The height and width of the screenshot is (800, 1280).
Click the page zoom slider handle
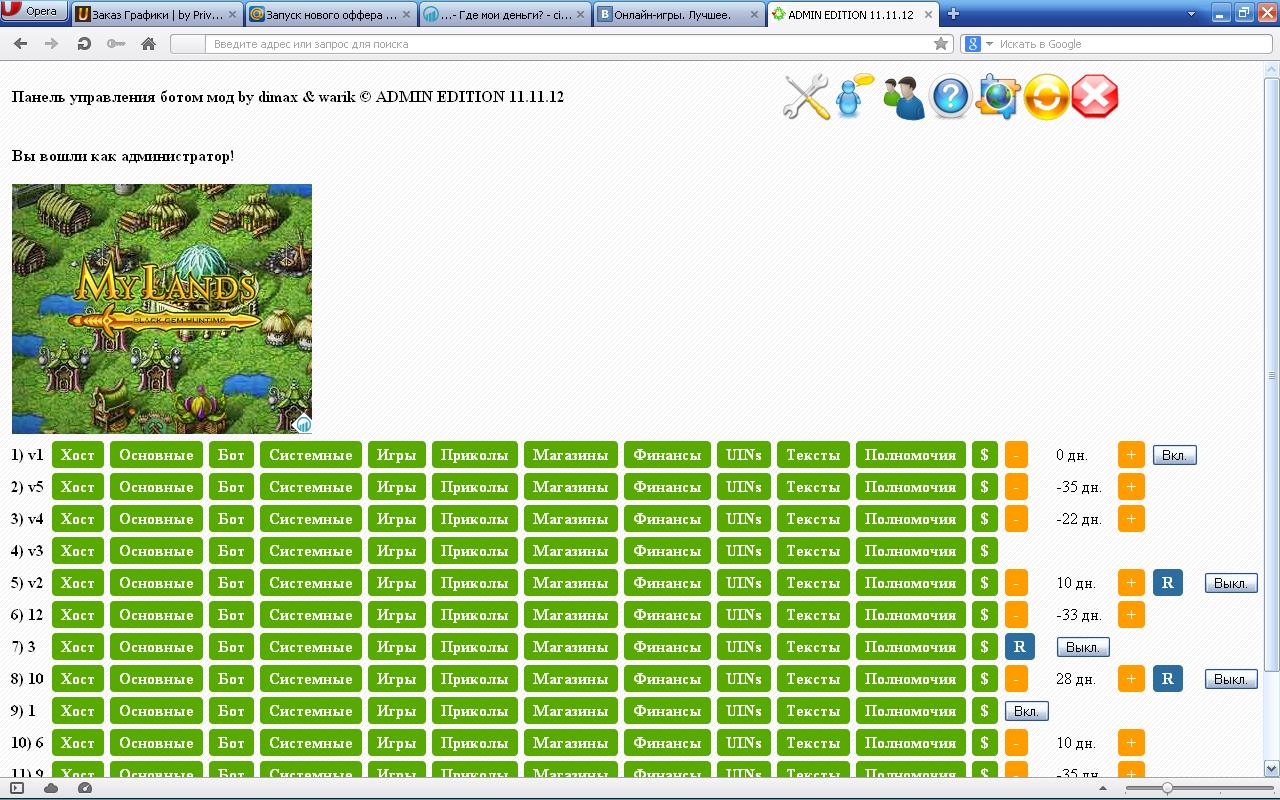click(x=1167, y=788)
